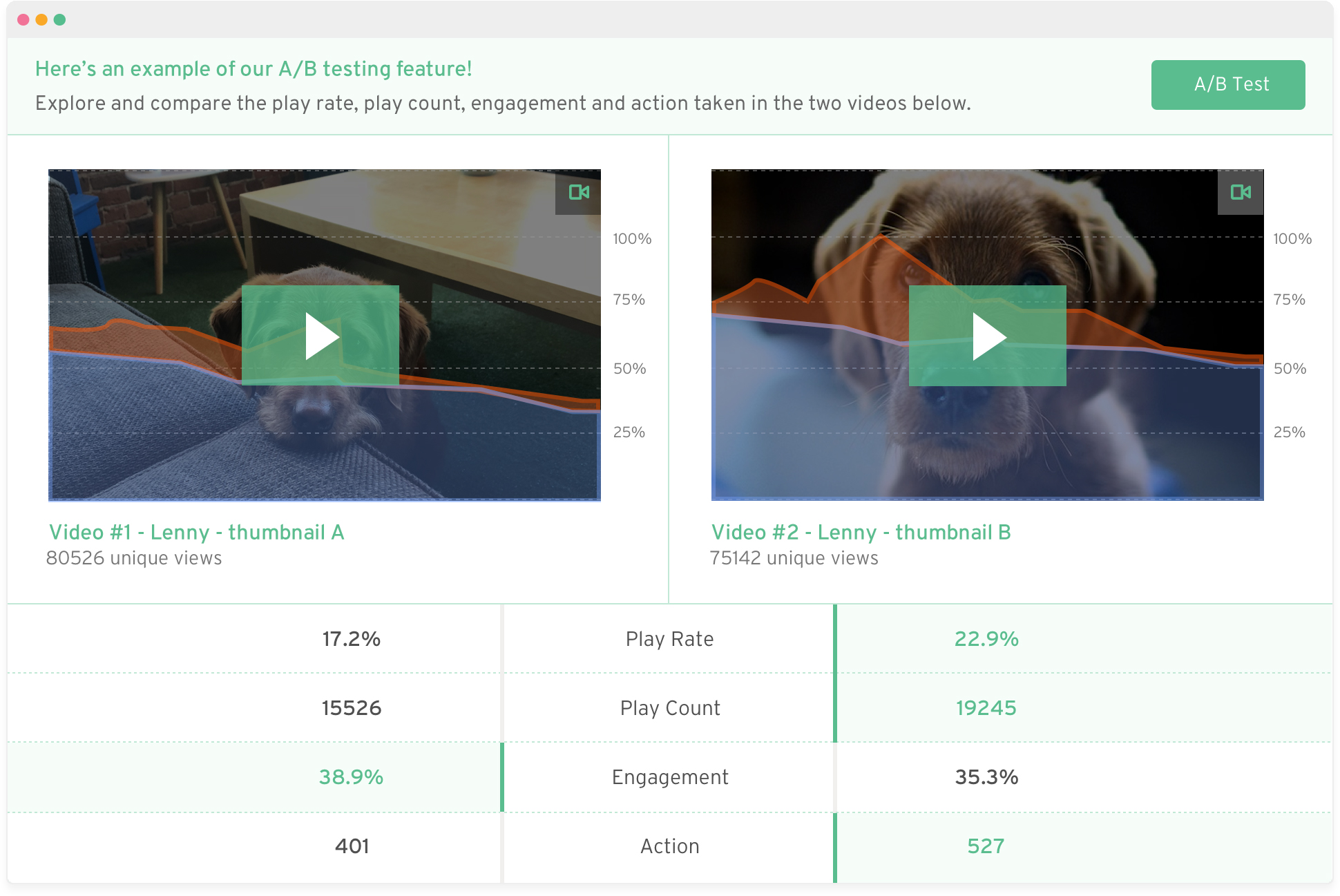Click the A/B Test button
This screenshot has width=1340, height=896.
coord(1228,84)
